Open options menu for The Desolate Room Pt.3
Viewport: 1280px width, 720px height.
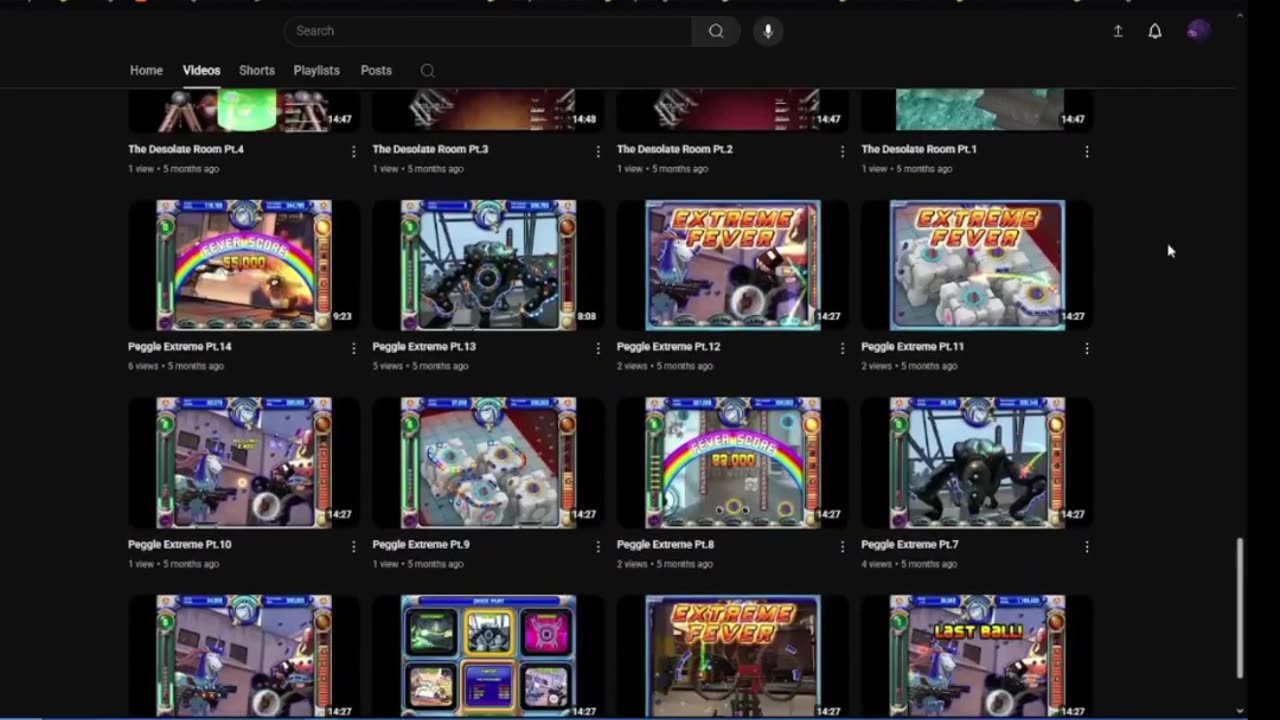[x=598, y=151]
